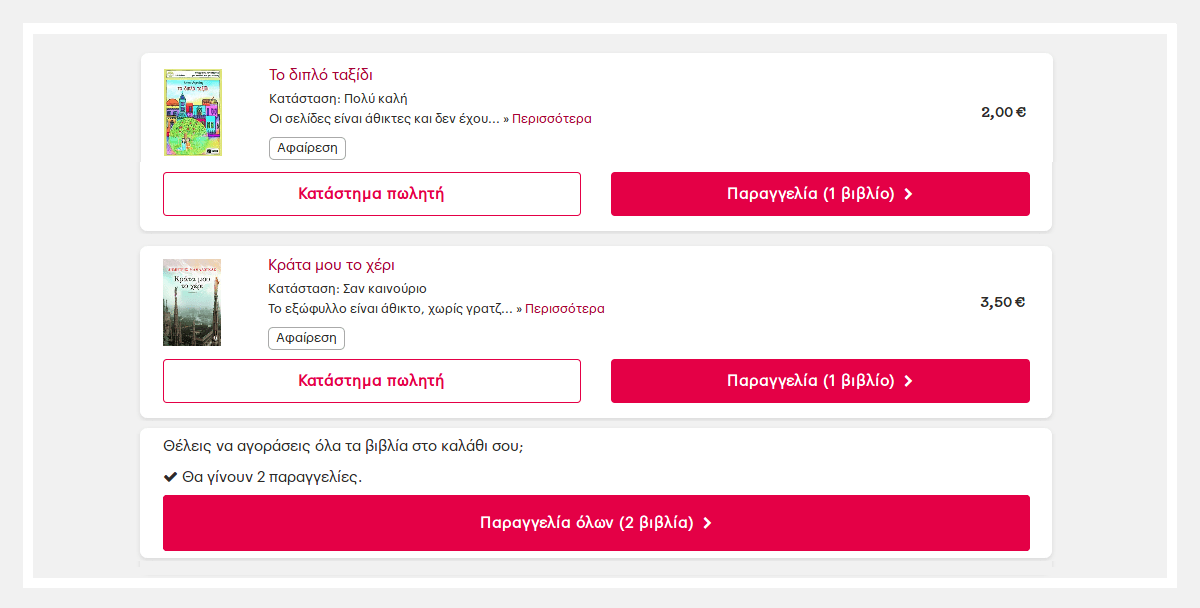Screen dimensions: 1200x608
Task: Click chevron arrow in Το διπλό ταξίδι order button
Action: 908,194
